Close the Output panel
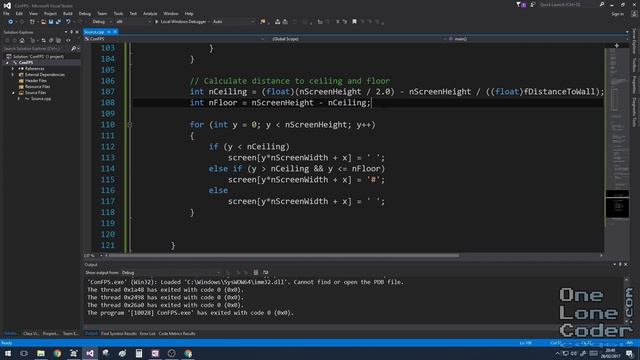This screenshot has width=640, height=360. (626, 264)
